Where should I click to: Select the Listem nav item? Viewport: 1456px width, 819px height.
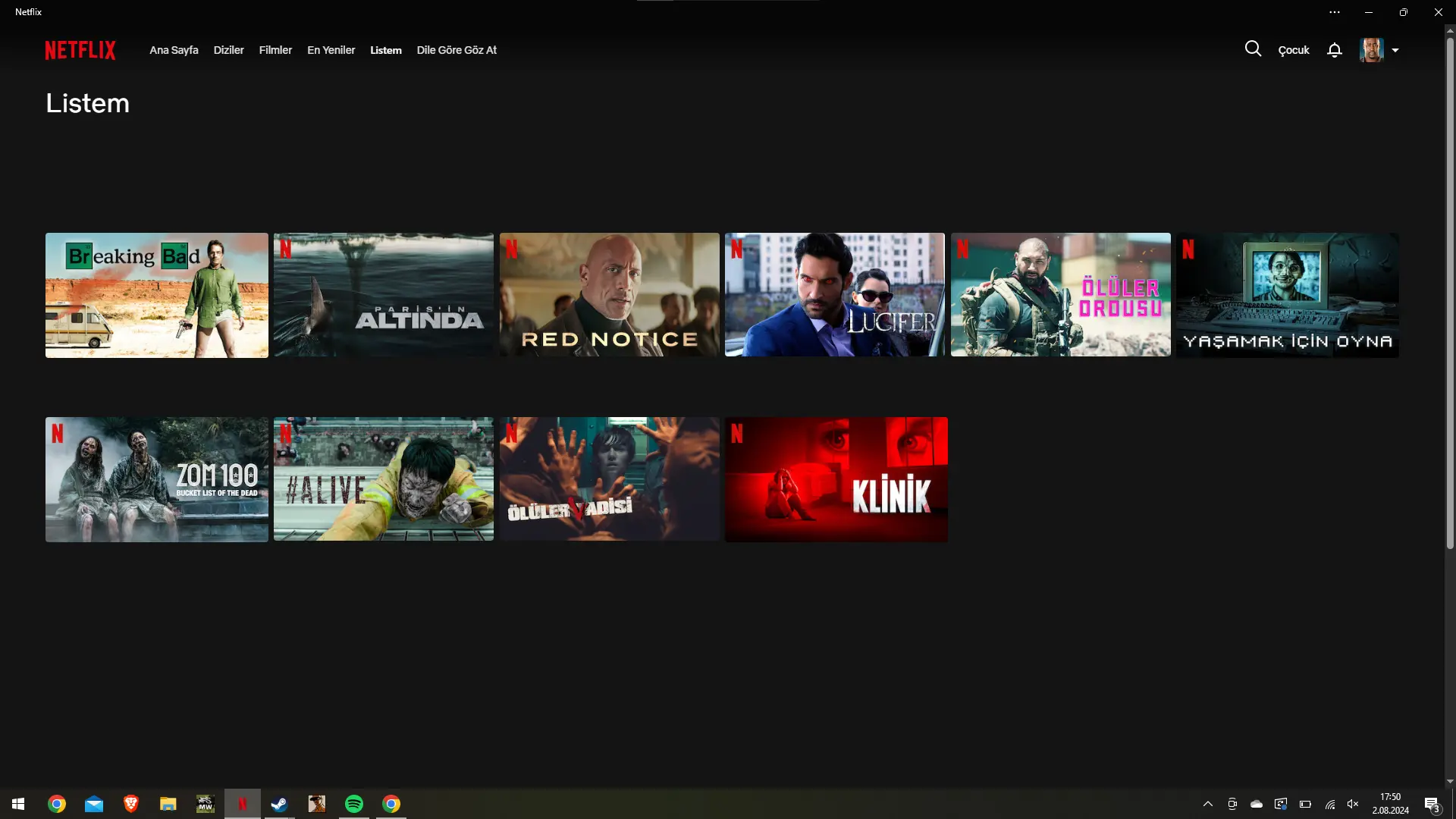click(386, 50)
